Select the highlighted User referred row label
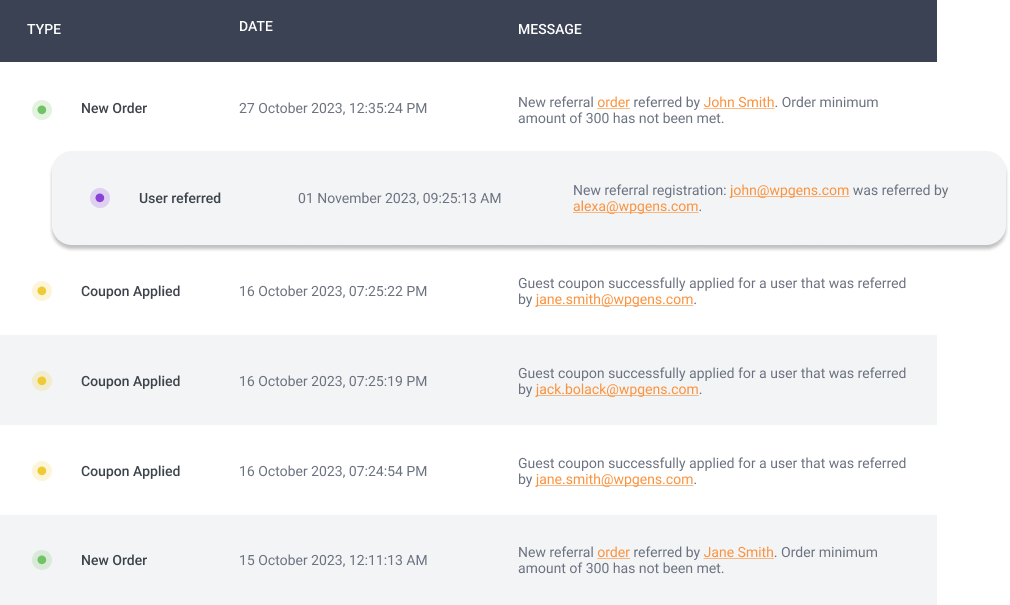 (x=180, y=198)
